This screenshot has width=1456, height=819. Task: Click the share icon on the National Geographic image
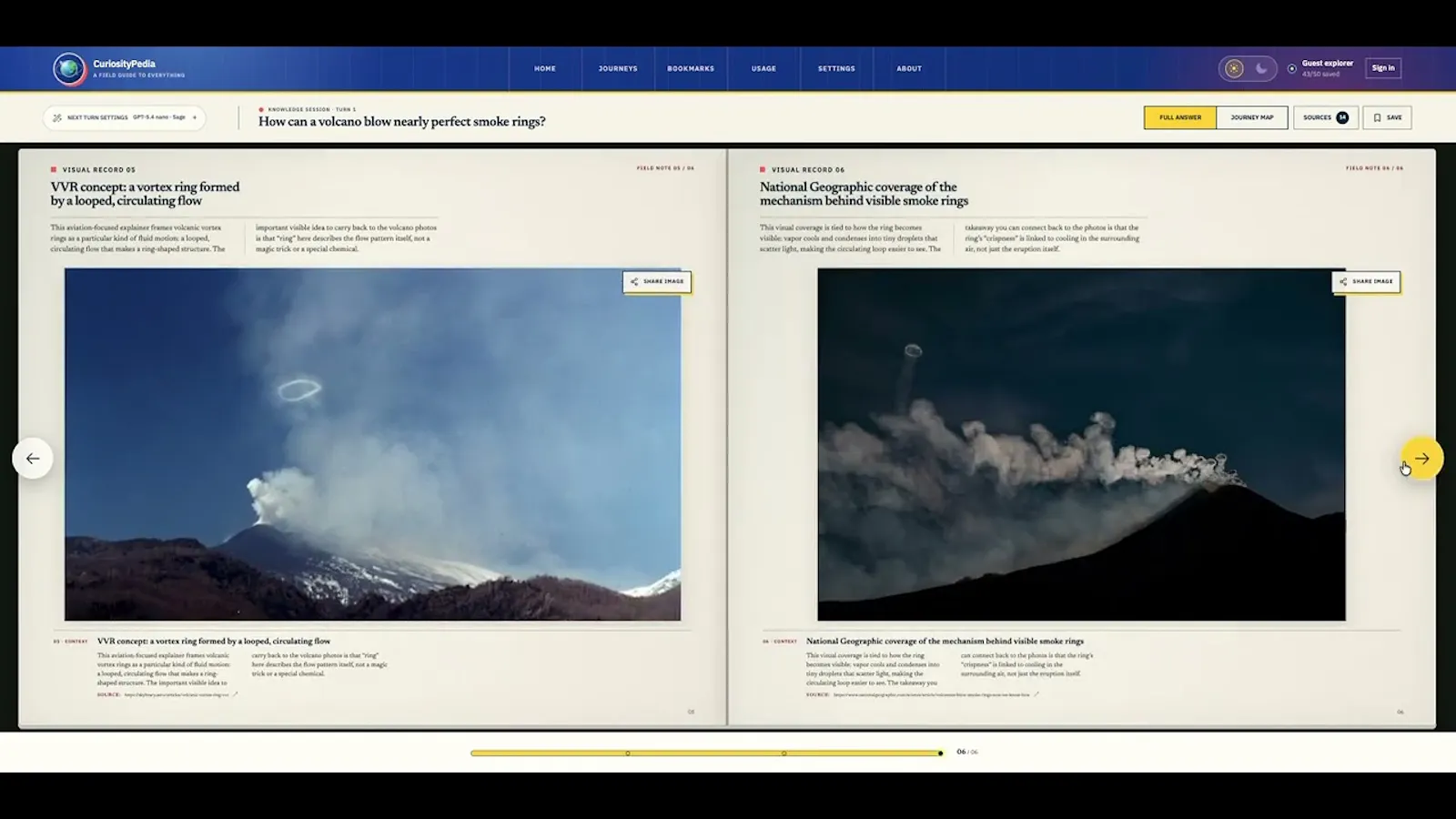tap(1343, 281)
